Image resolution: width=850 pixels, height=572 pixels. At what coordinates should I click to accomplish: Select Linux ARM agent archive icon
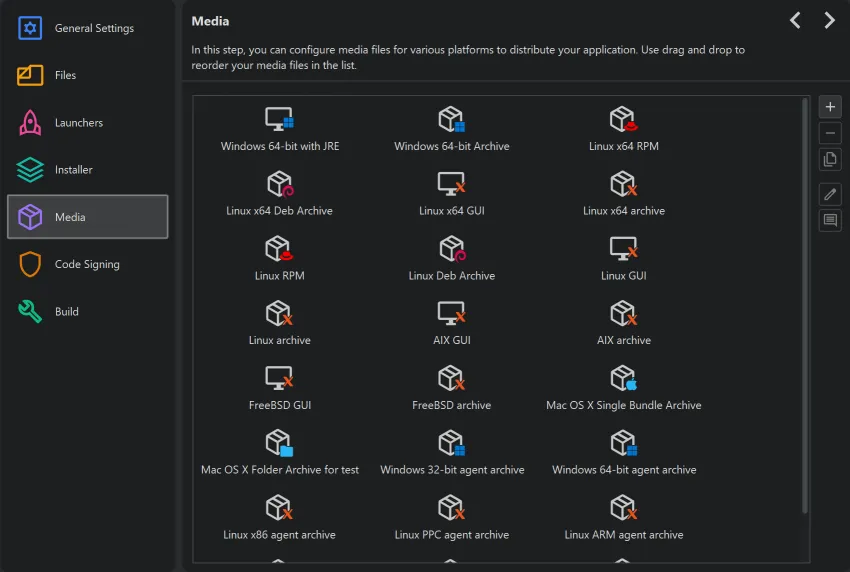[x=623, y=508]
